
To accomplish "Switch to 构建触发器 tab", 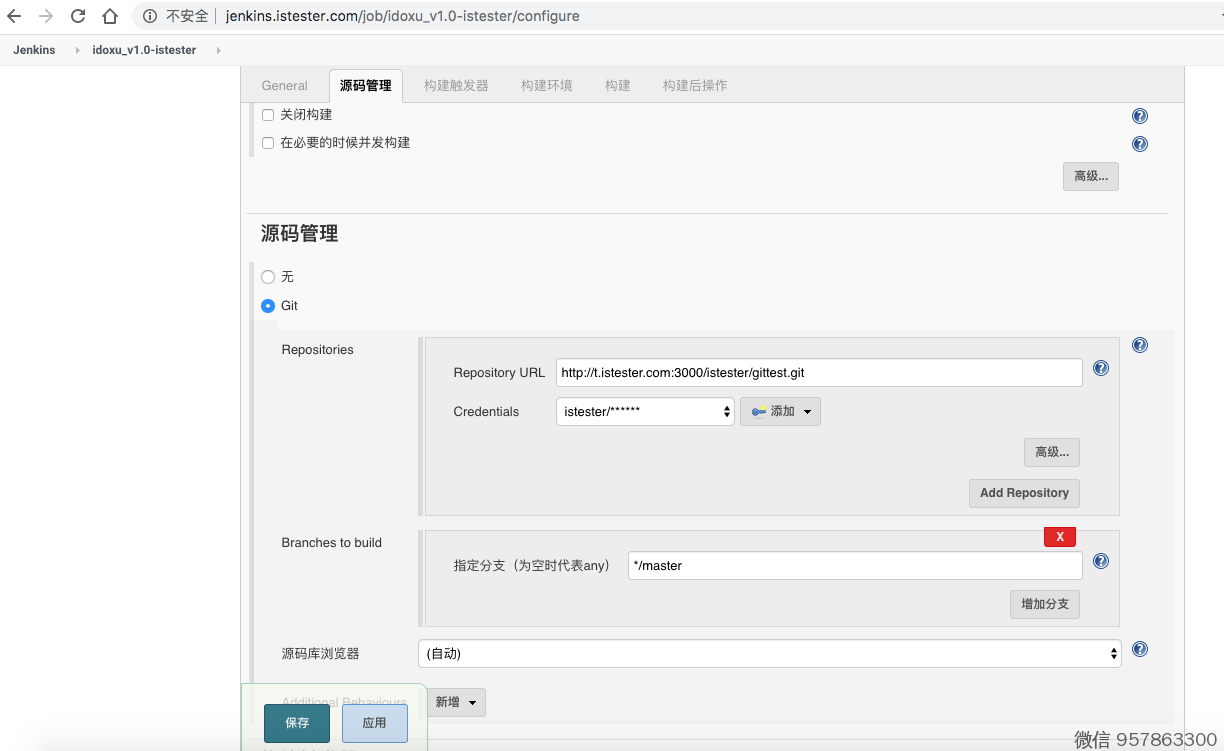I will pyautogui.click(x=456, y=86).
